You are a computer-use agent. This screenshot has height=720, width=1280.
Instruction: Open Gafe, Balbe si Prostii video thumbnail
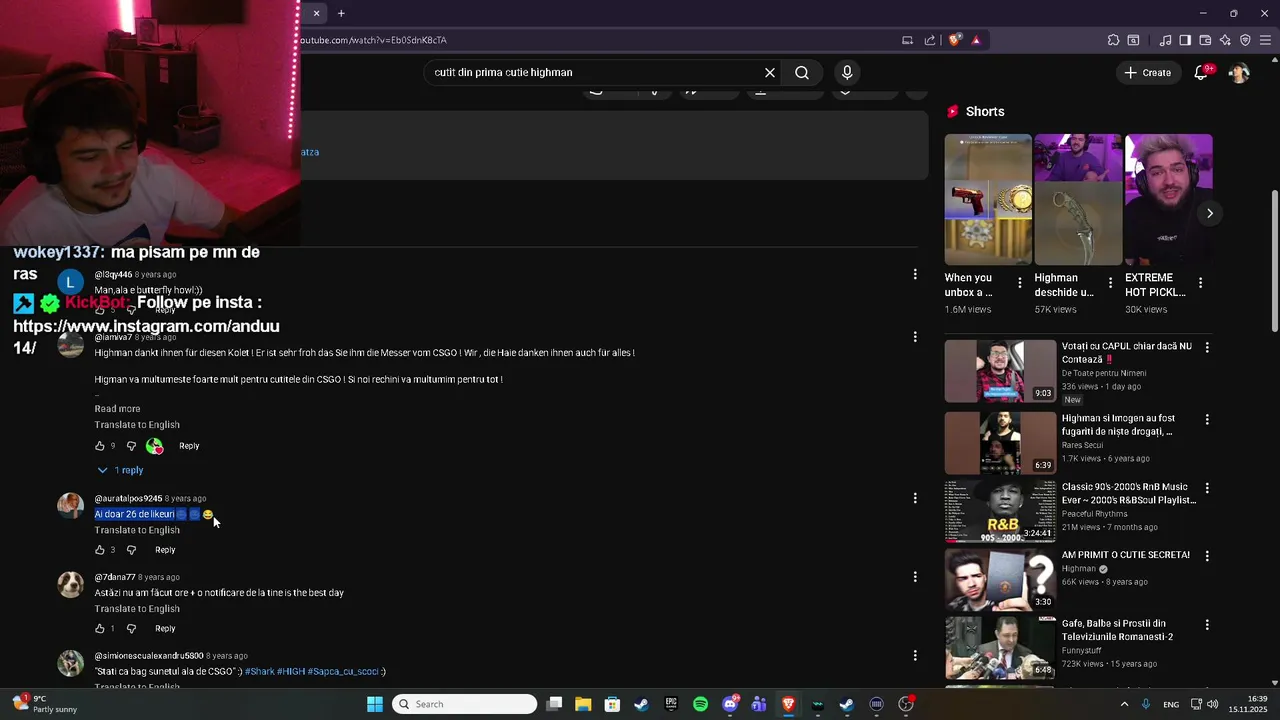coord(1000,647)
